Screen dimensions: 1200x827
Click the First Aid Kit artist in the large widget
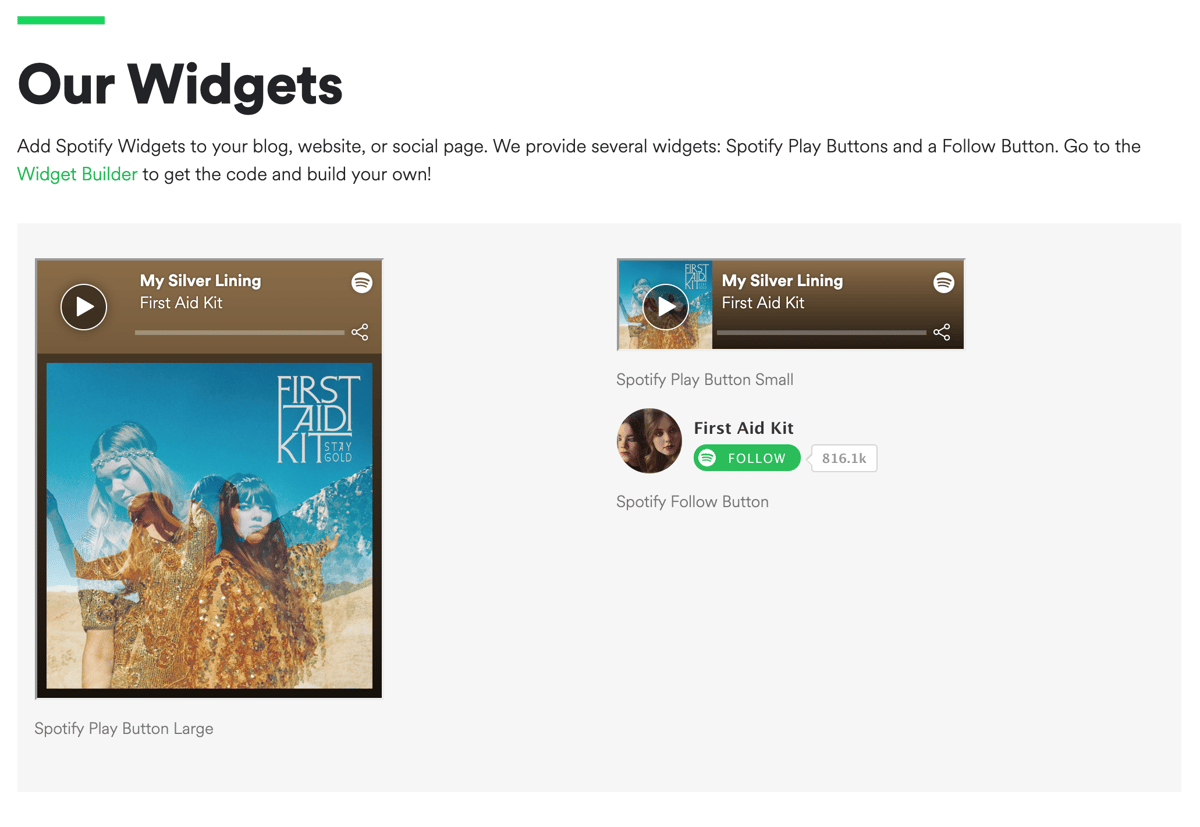181,303
